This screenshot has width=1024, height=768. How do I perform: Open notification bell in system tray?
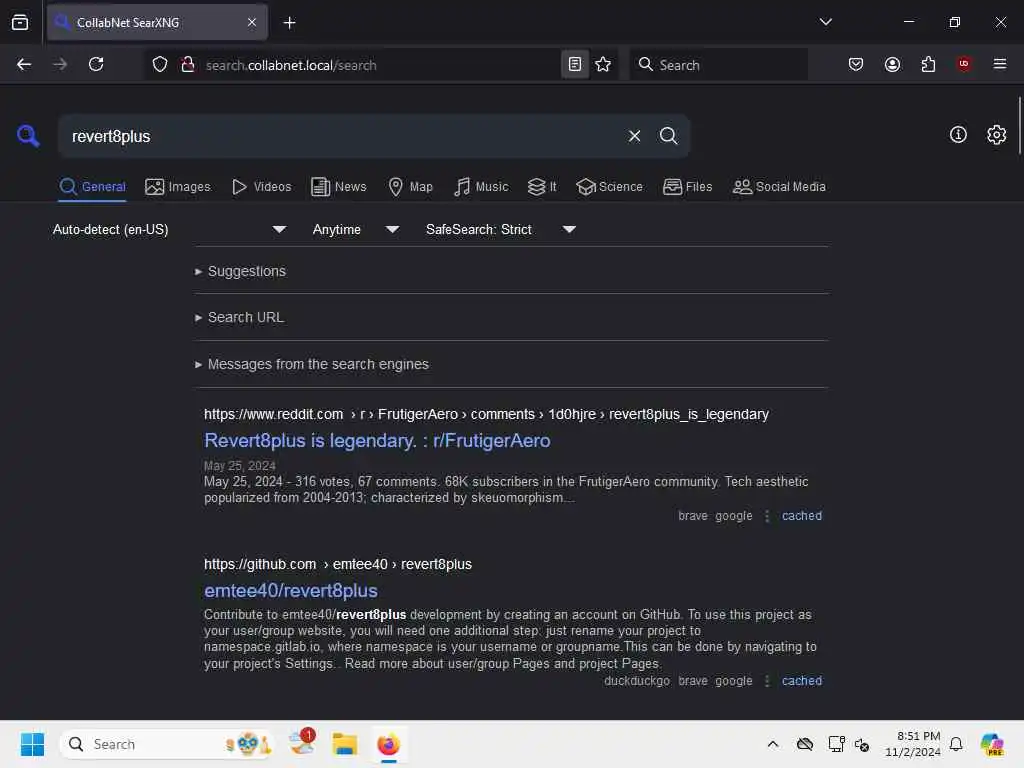pos(955,744)
